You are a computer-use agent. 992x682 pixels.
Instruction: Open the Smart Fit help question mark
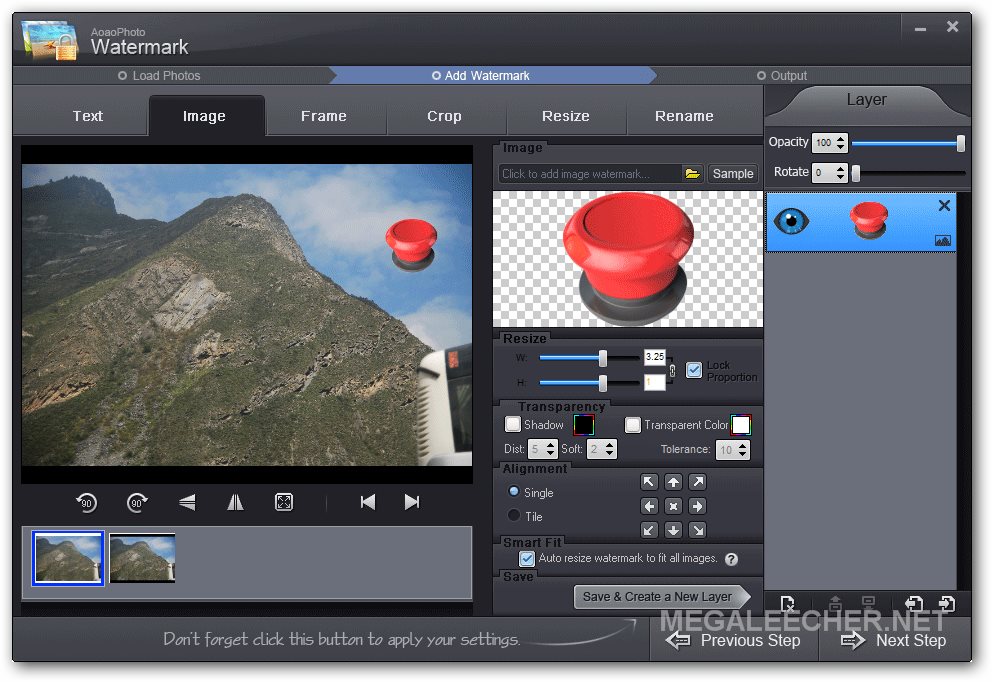click(731, 559)
